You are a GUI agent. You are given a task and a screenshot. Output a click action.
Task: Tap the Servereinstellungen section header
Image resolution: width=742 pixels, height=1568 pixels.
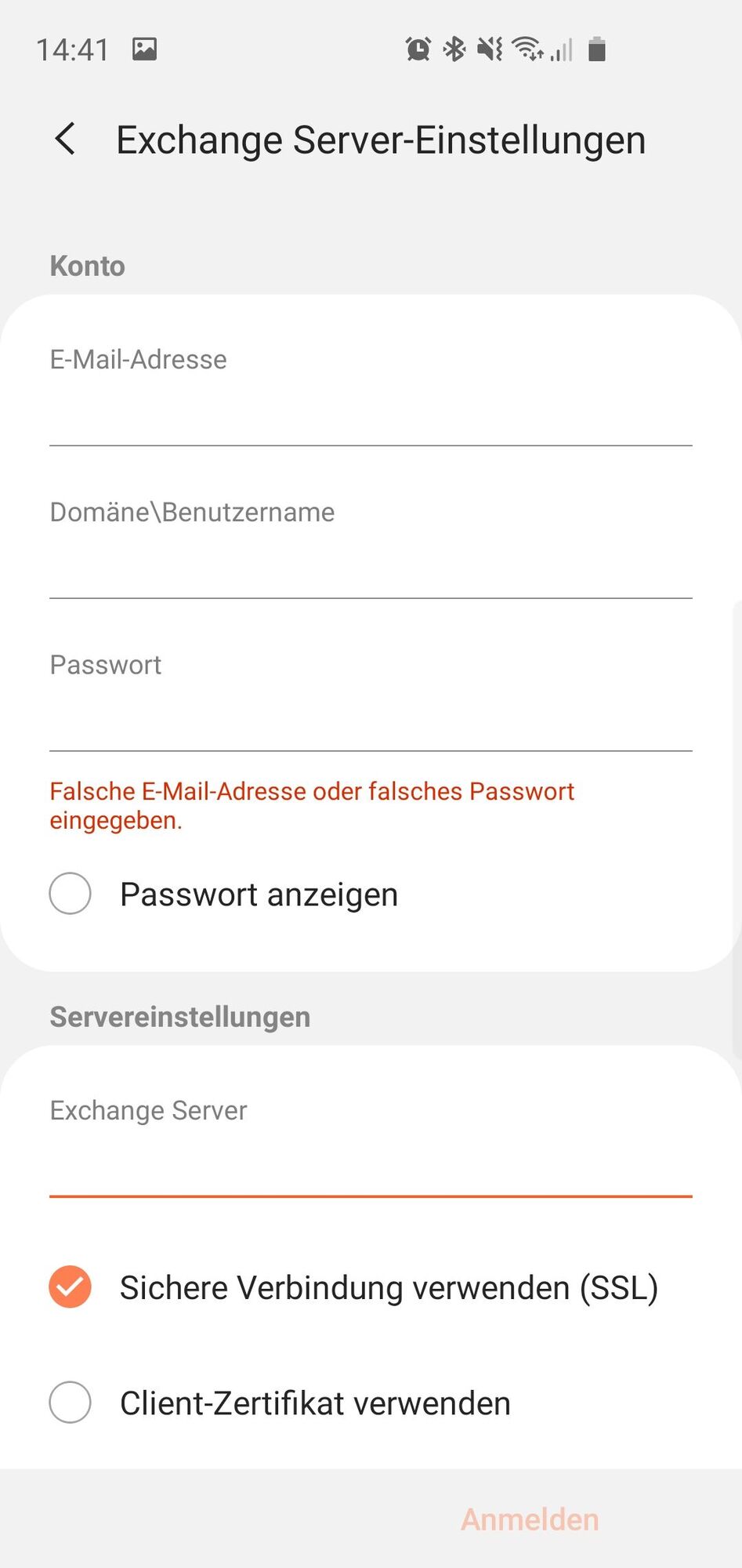(x=180, y=1017)
